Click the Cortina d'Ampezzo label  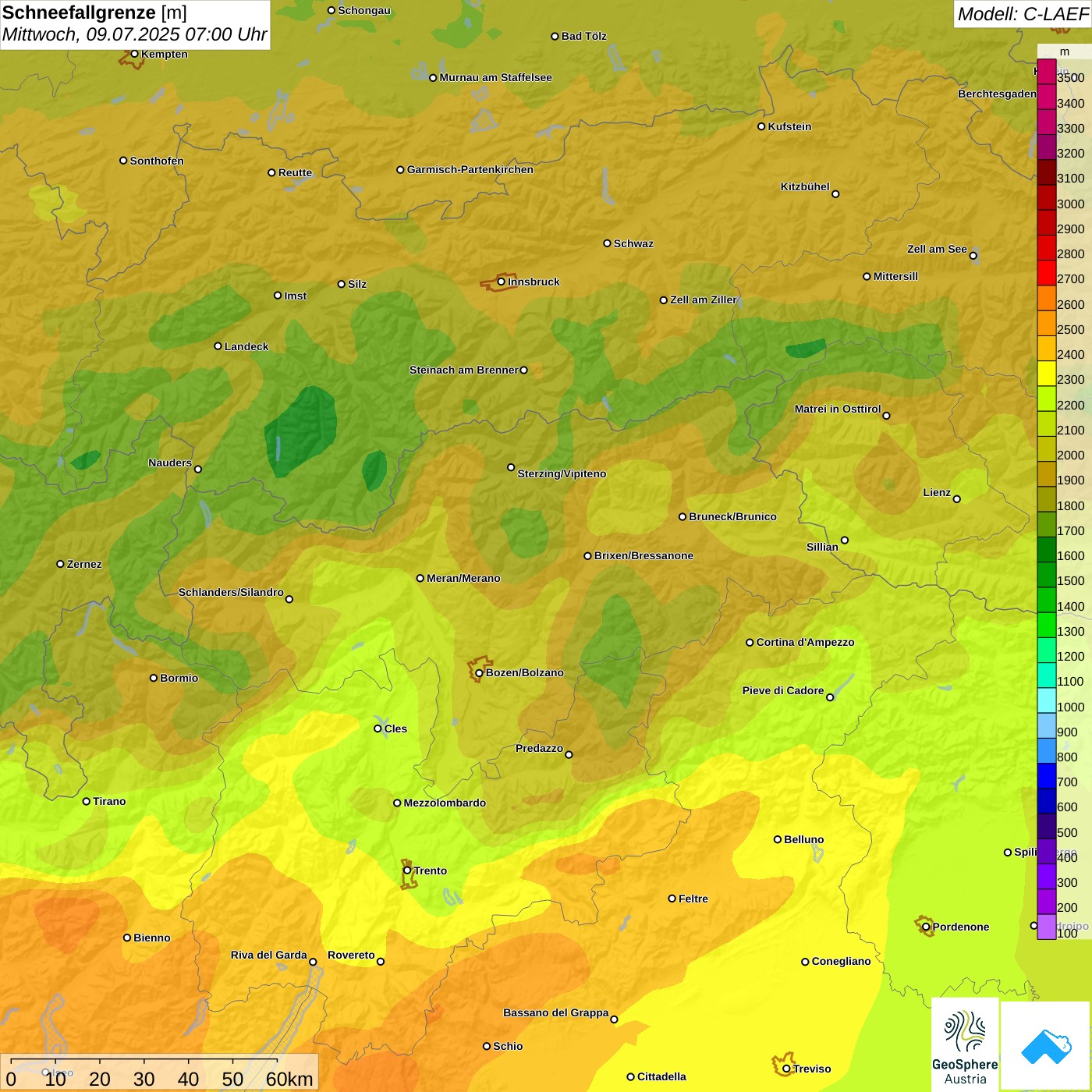(x=805, y=642)
